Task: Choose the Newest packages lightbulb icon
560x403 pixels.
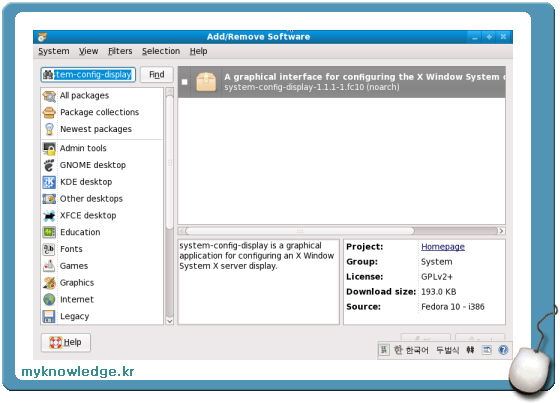Action: [x=49, y=129]
